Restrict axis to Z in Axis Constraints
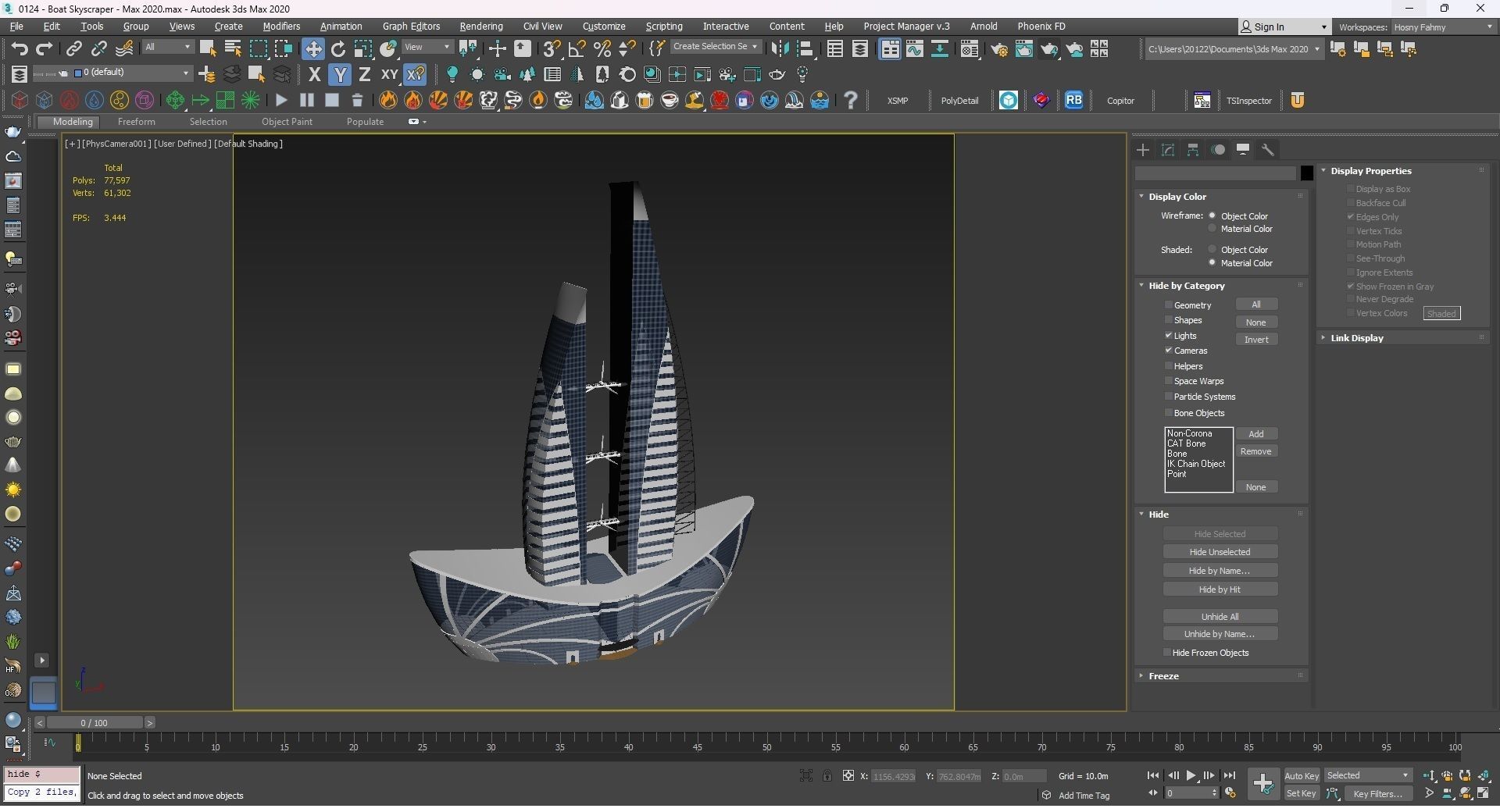Screen dimensions: 1500x812 pos(364,75)
